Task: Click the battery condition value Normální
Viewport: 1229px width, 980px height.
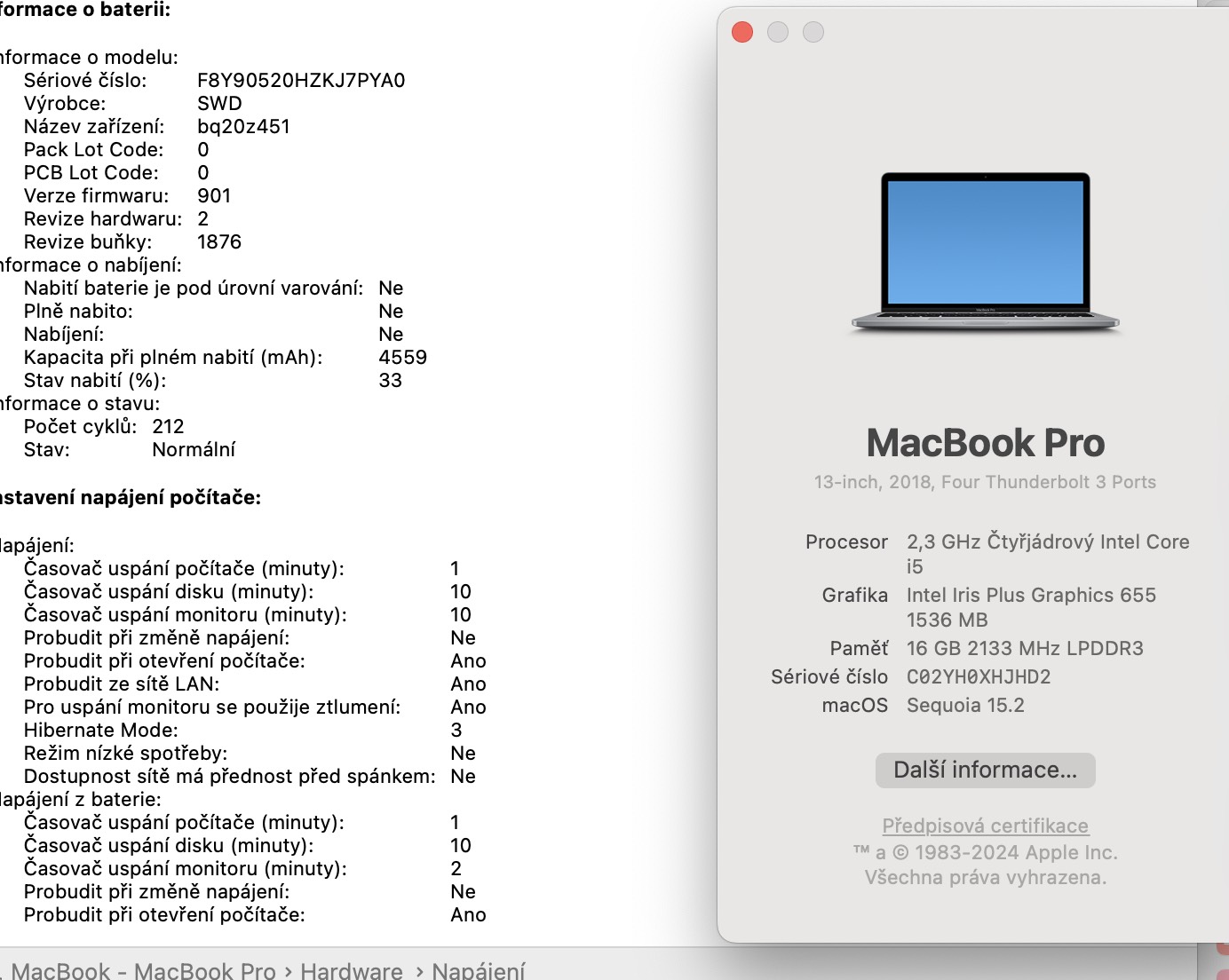Action: pyautogui.click(x=194, y=449)
